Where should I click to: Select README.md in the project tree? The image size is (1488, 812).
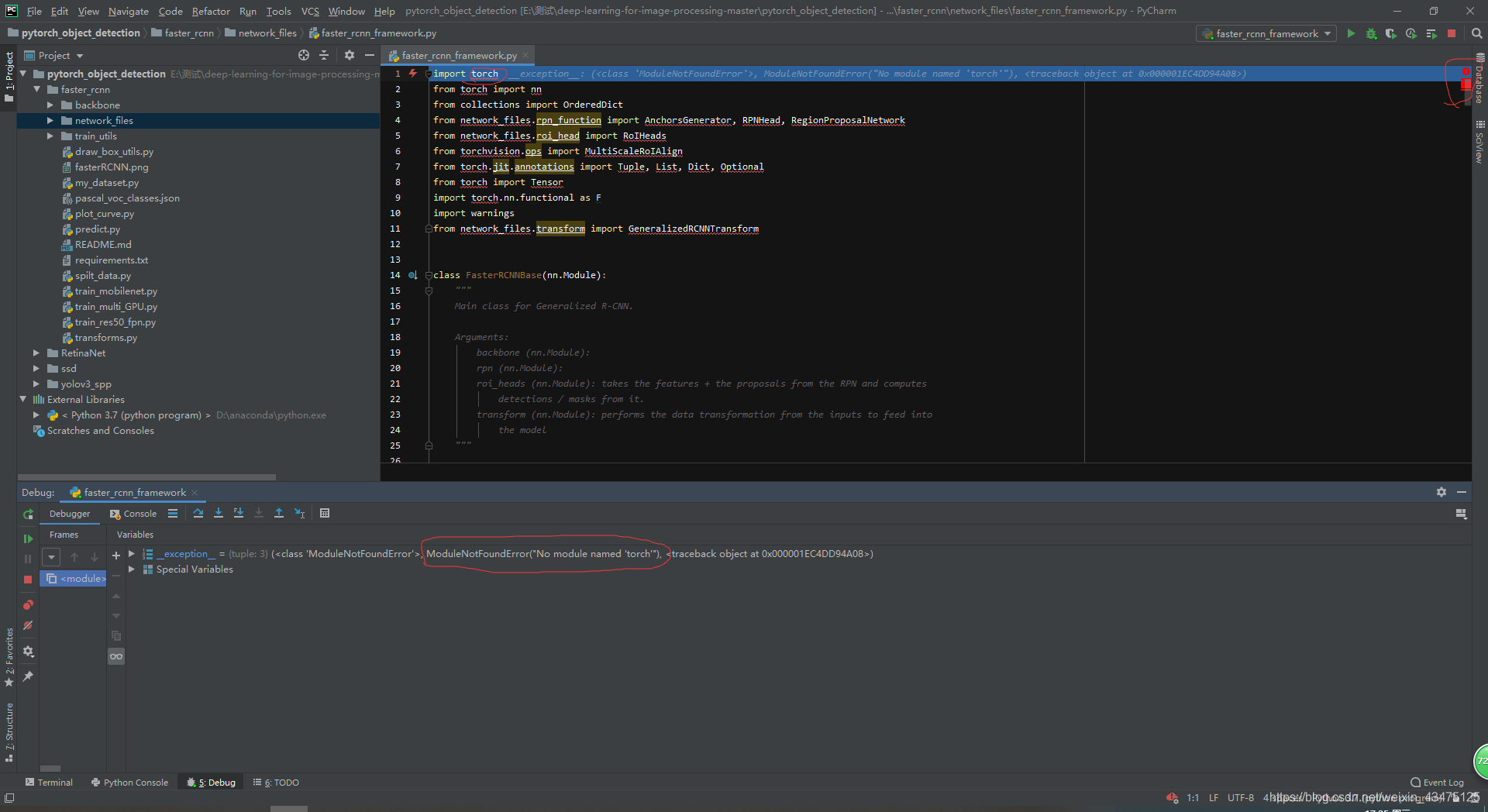[x=102, y=244]
